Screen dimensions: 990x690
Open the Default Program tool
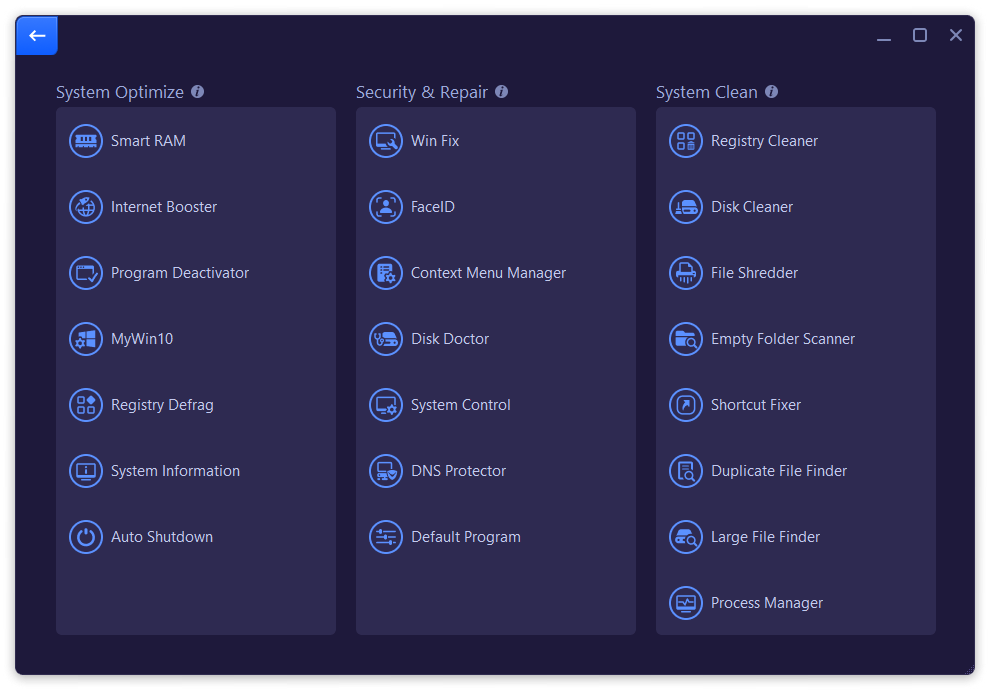(x=467, y=537)
